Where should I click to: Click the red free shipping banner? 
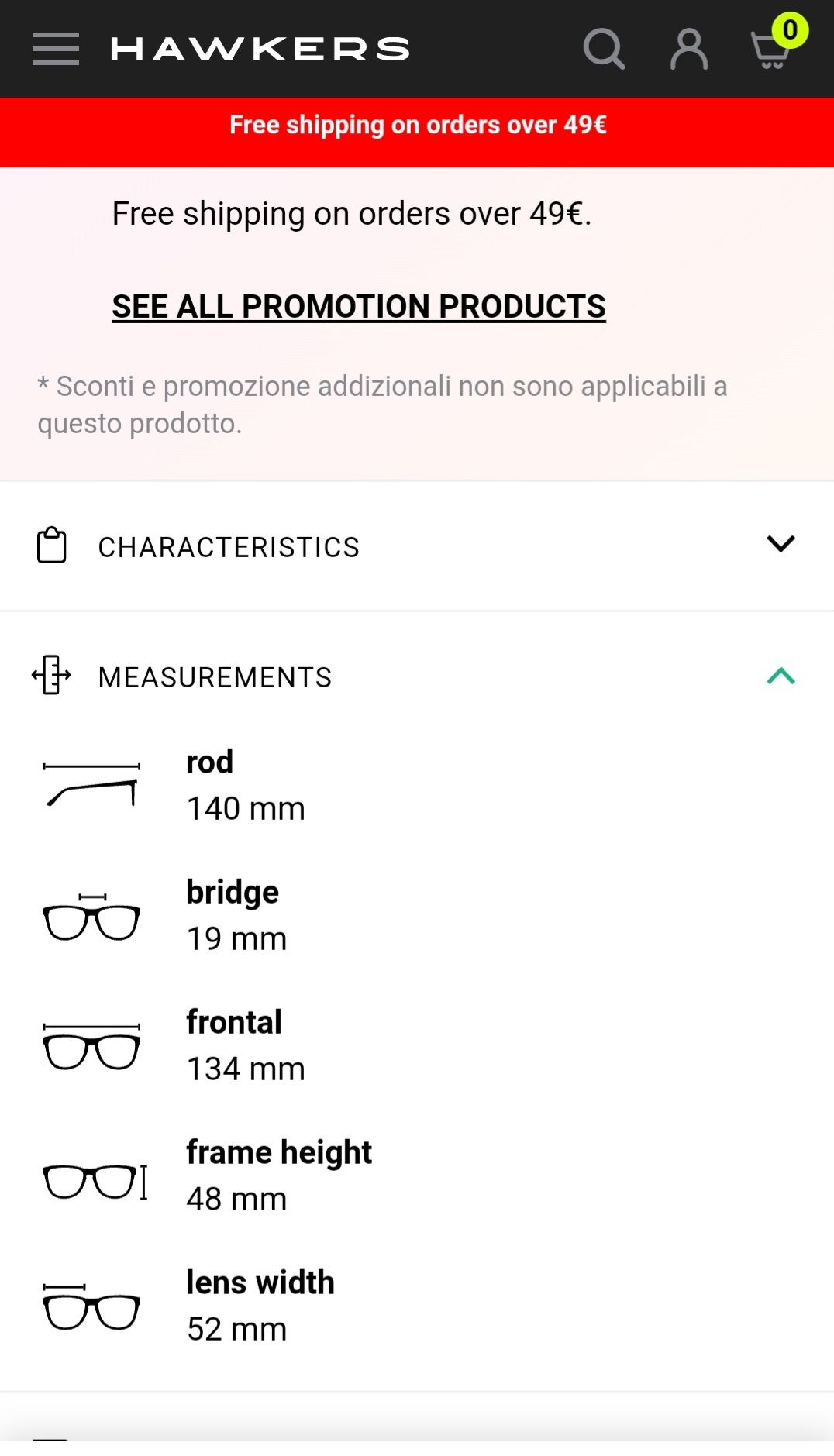417,132
